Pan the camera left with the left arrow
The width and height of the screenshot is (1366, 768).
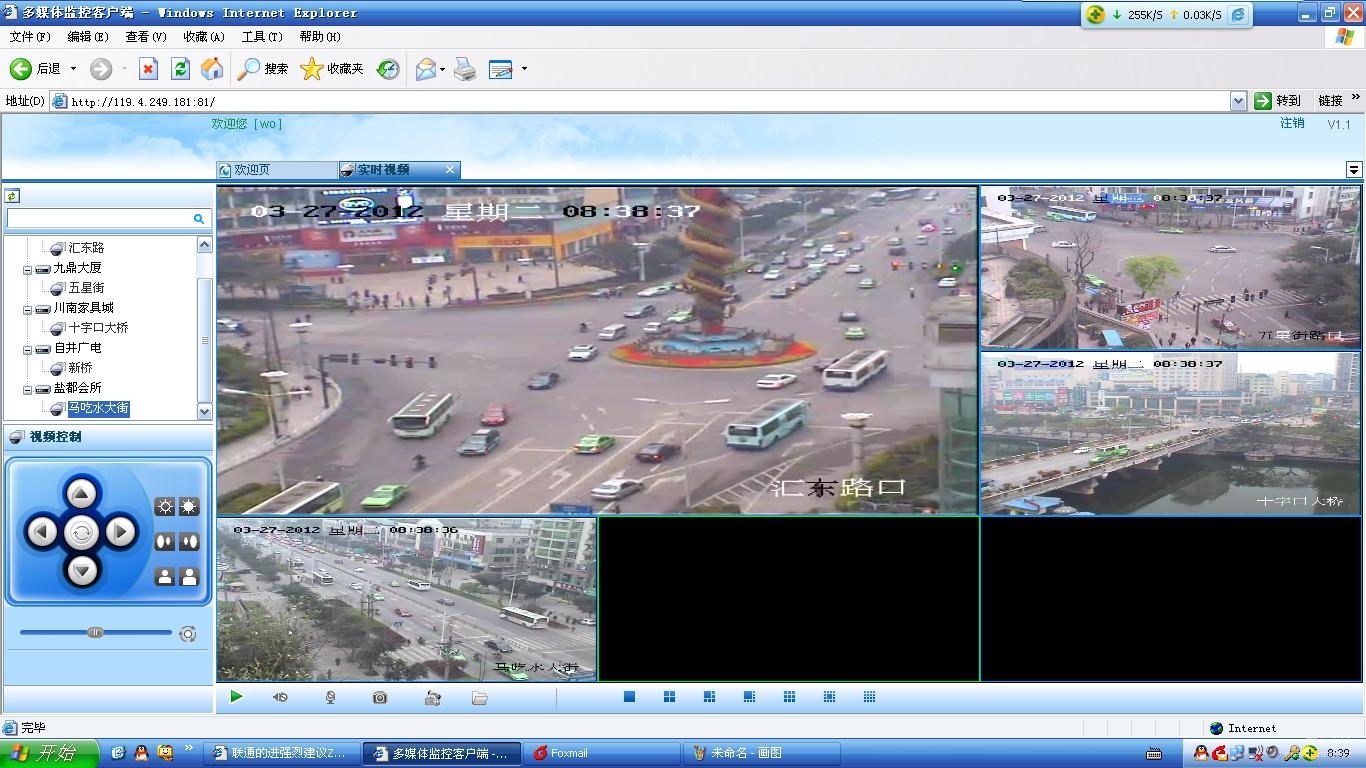[42, 532]
